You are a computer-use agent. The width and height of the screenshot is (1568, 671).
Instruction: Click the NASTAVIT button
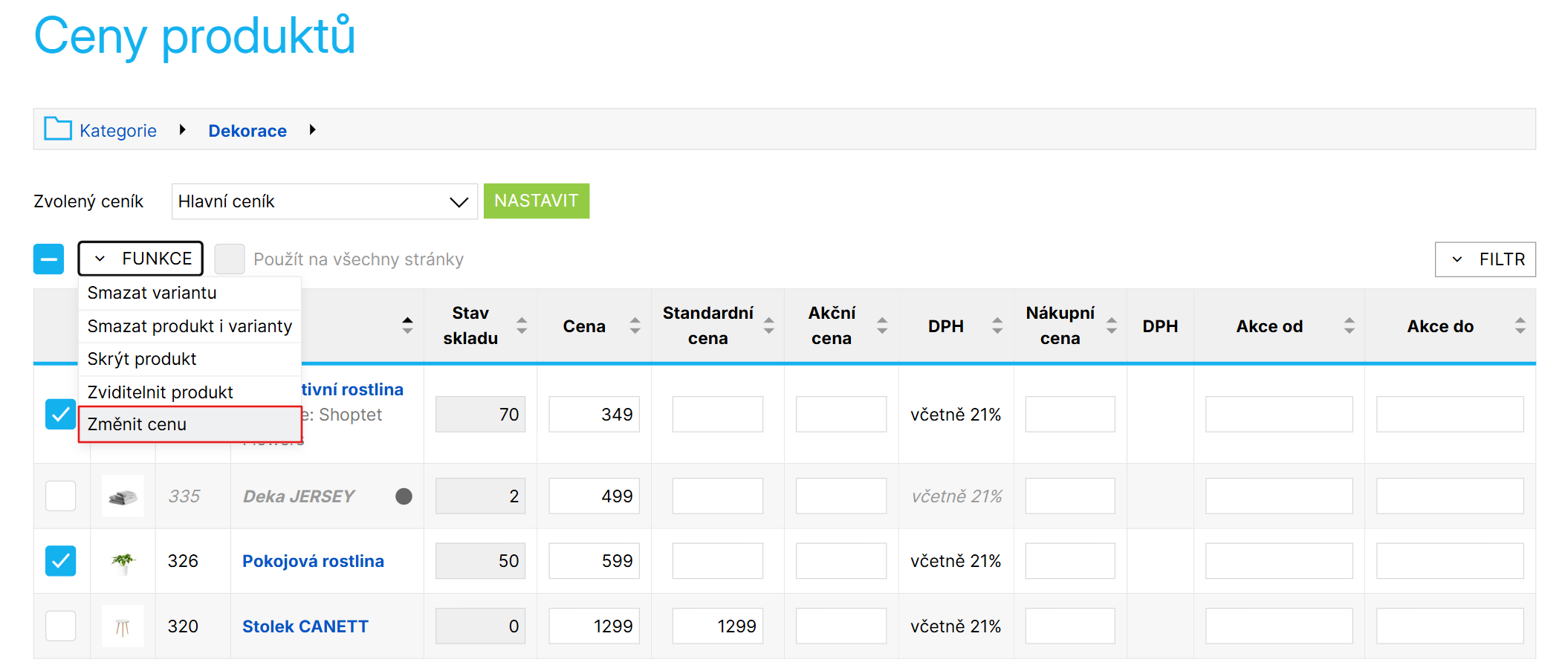coord(537,201)
